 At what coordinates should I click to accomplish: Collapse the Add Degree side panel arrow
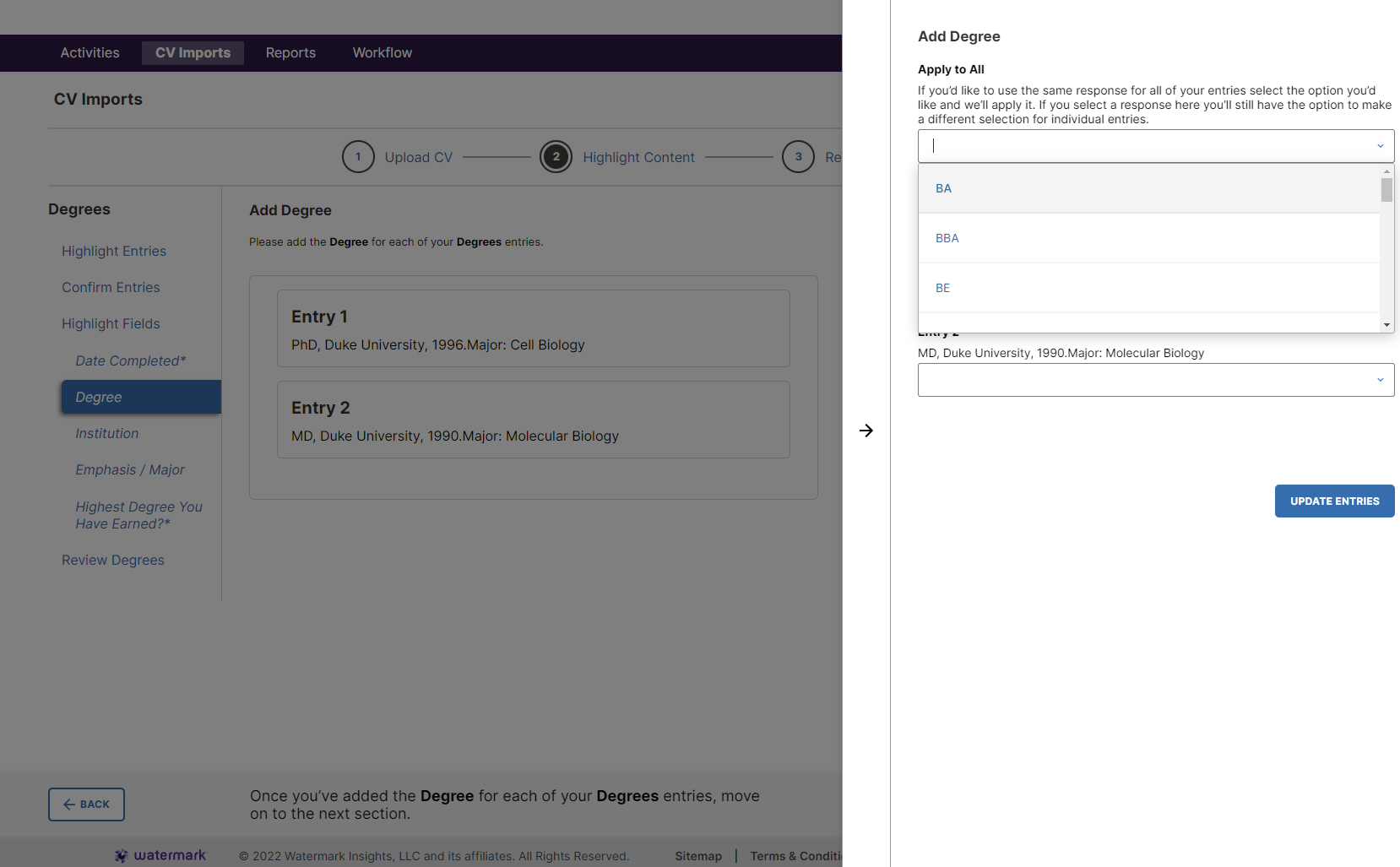point(867,431)
